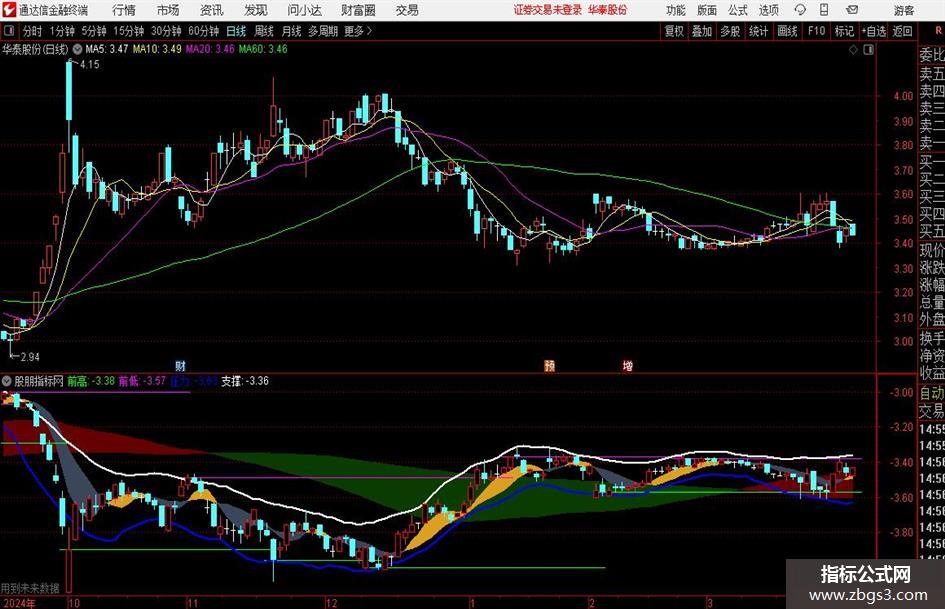The height and width of the screenshot is (609, 945).
Task: Switch to 月线 monthly period
Action: tap(291, 31)
